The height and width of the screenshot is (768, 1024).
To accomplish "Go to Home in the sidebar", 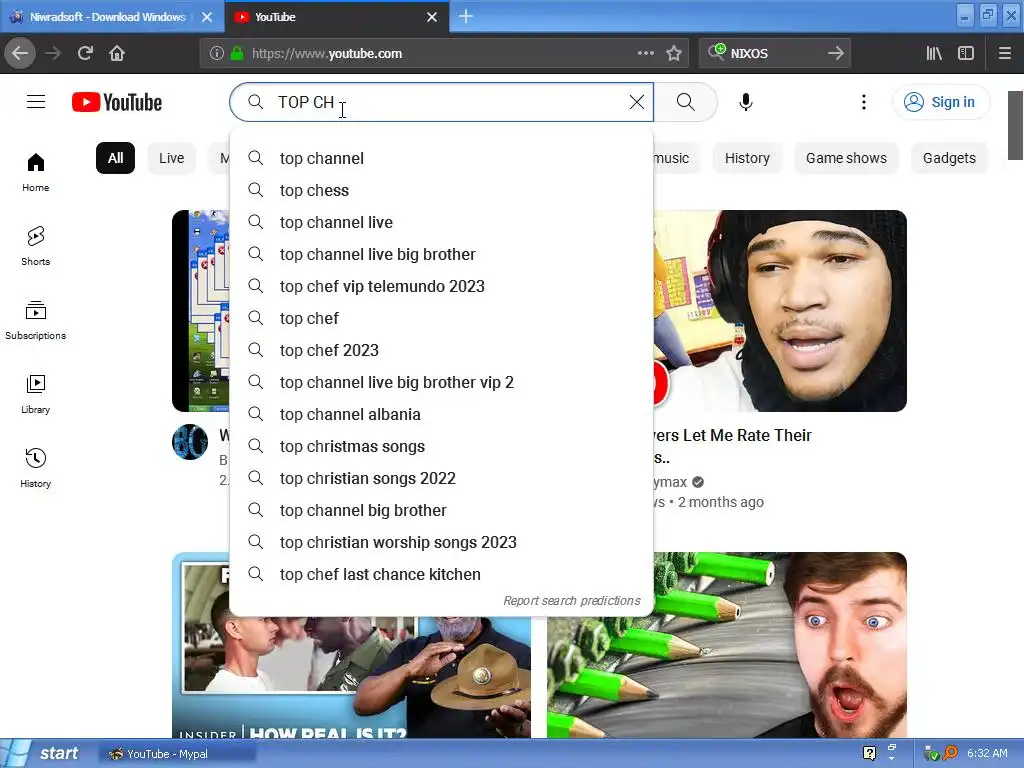I will coord(36,172).
